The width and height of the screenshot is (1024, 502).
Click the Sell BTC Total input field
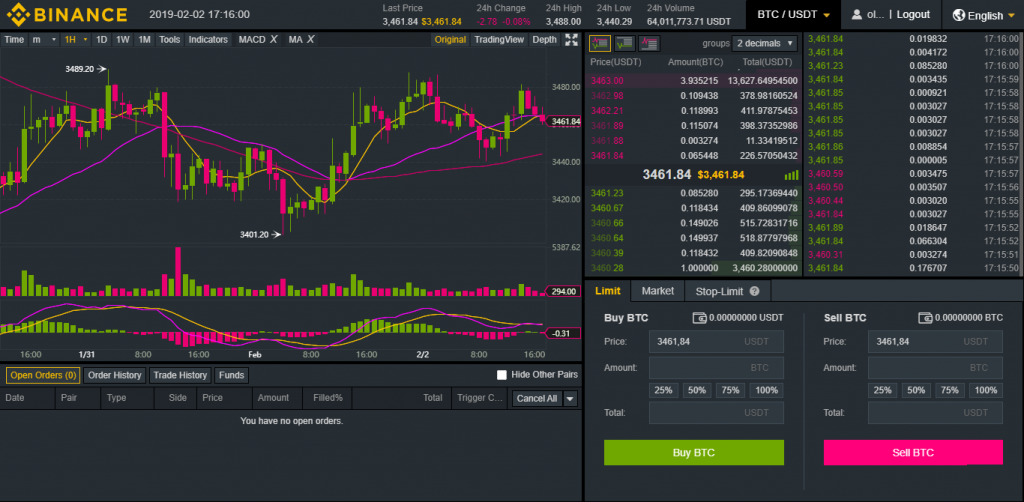pyautogui.click(x=935, y=413)
